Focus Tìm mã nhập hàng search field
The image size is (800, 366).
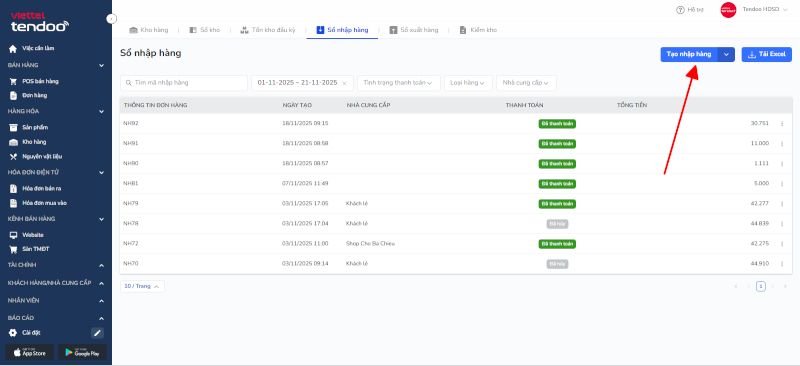coord(184,83)
